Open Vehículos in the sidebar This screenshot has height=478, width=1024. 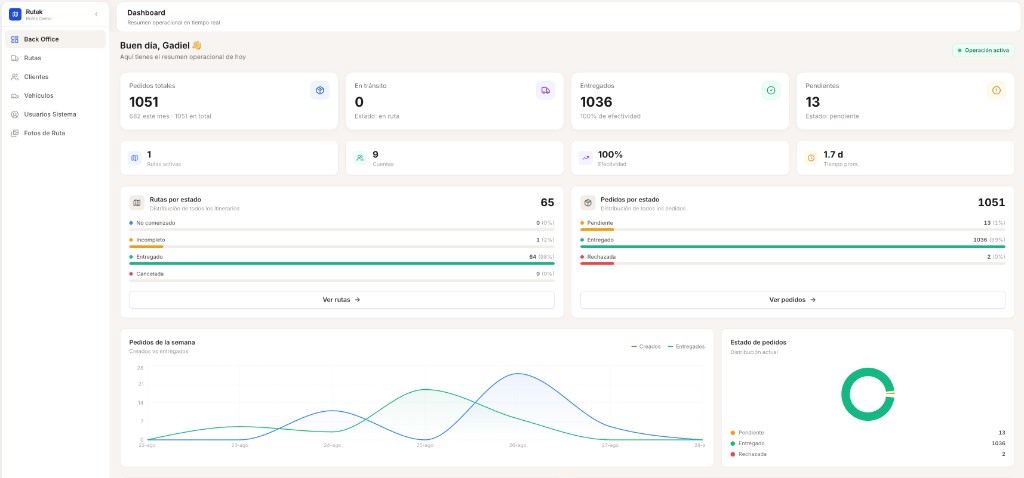(56, 95)
